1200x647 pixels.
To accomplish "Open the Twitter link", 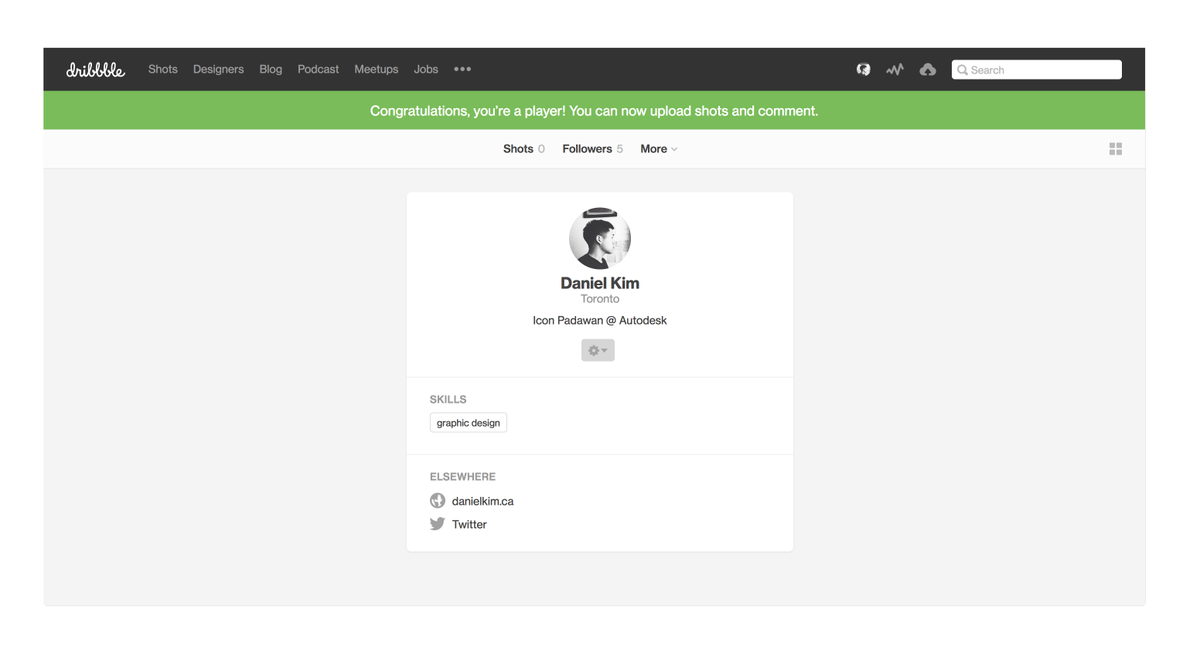I will point(469,524).
